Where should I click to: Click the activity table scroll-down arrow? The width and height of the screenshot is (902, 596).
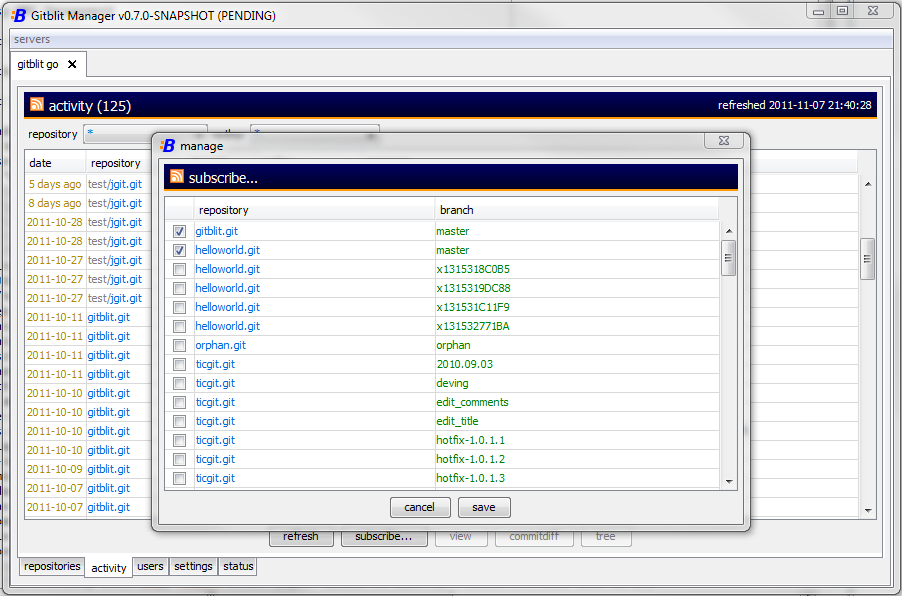867,510
